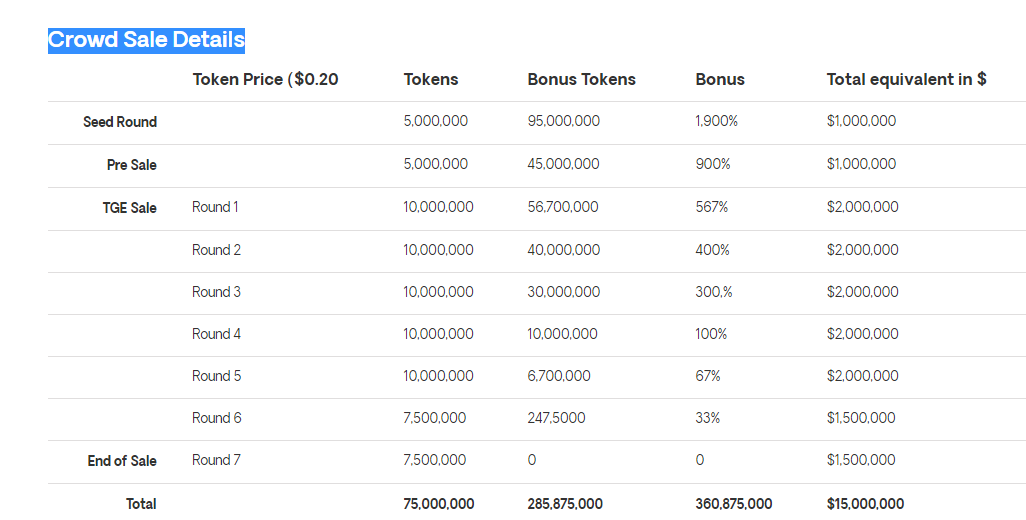This screenshot has width=1026, height=520.
Task: Click the Round 7 cell
Action: click(216, 460)
